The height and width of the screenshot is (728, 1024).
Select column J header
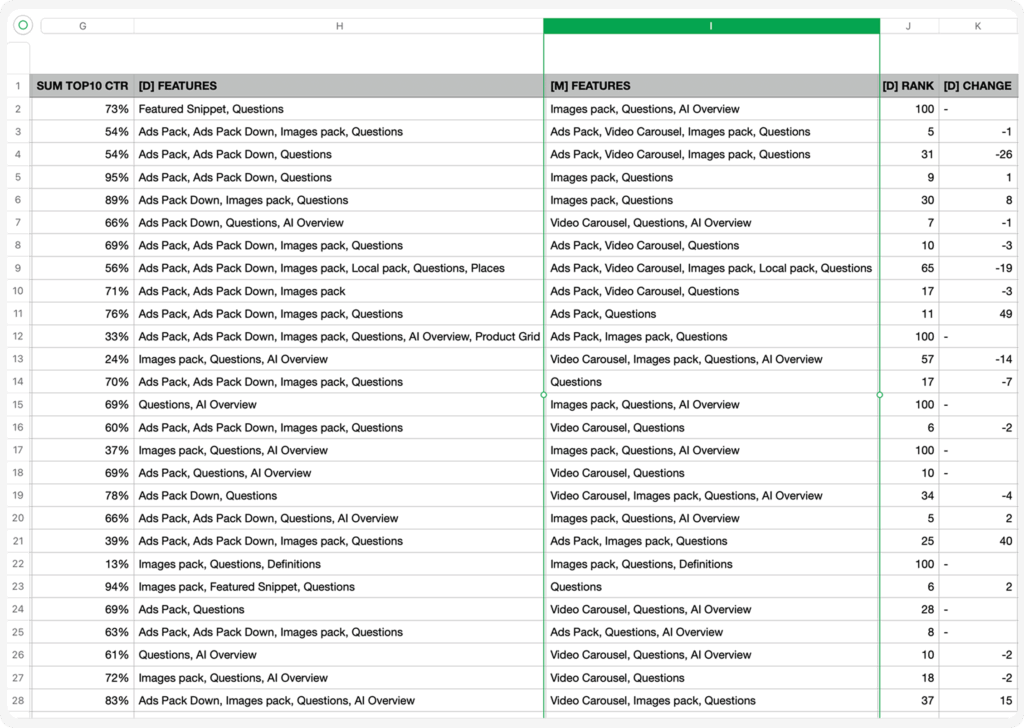(x=908, y=26)
